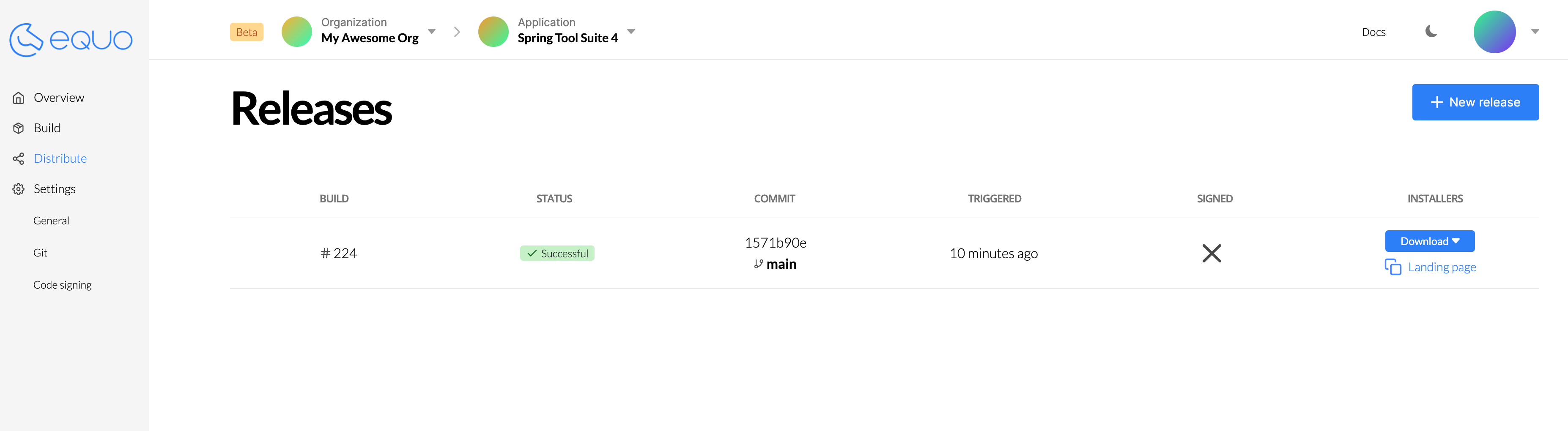Click the Spring Tool Suite application avatar

(493, 32)
